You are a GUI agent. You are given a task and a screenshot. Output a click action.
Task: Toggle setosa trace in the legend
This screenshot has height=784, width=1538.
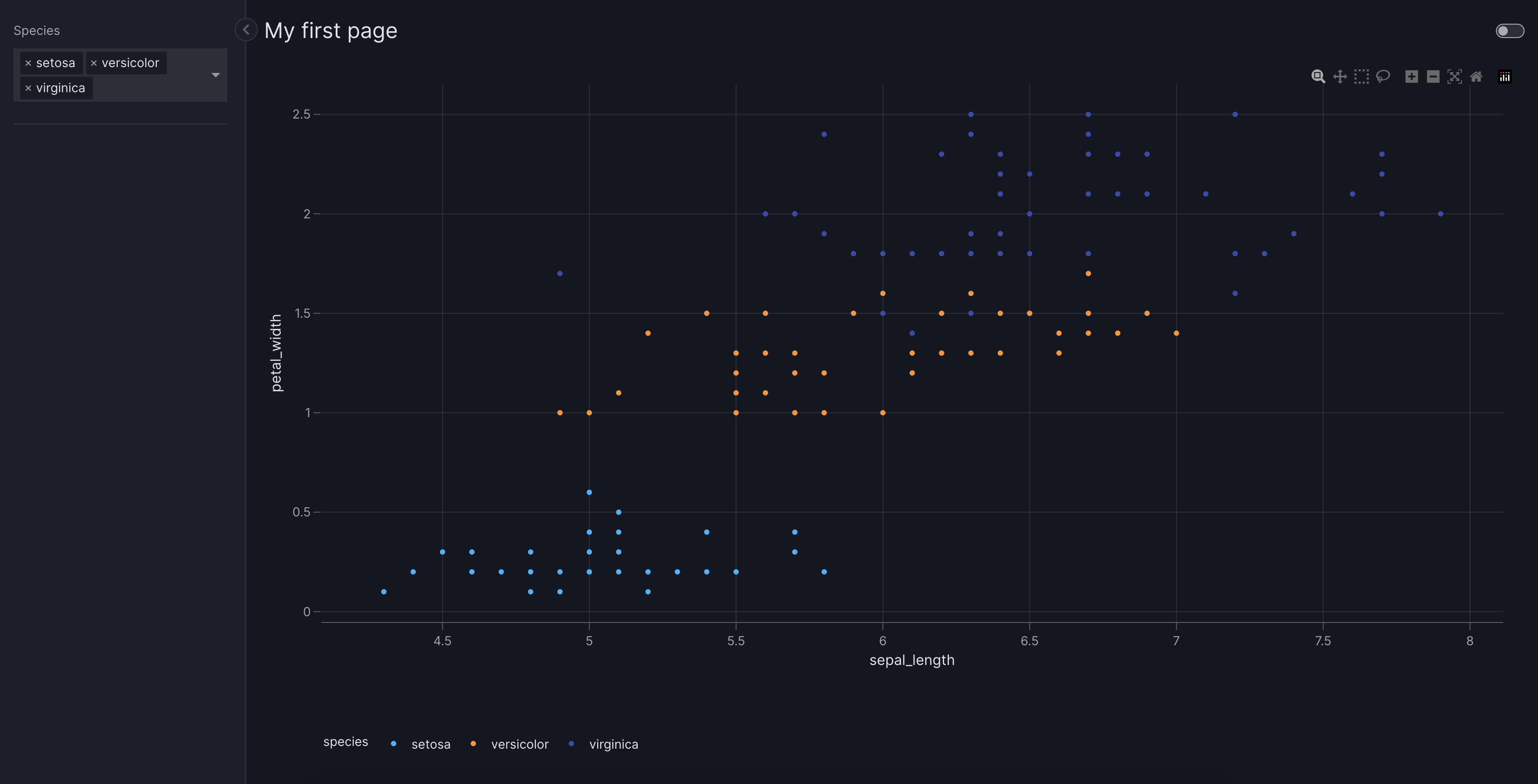(430, 744)
